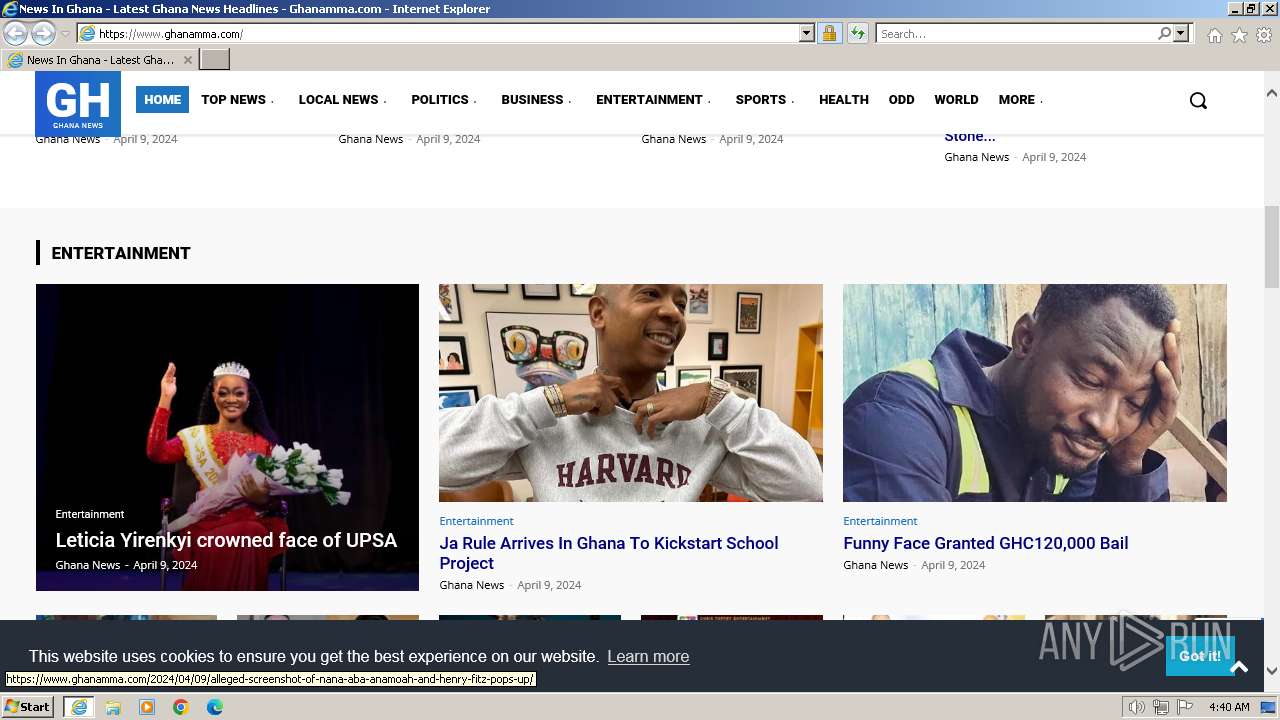1280x720 pixels.
Task: Open the WORLD nav item
Action: pyautogui.click(x=956, y=100)
